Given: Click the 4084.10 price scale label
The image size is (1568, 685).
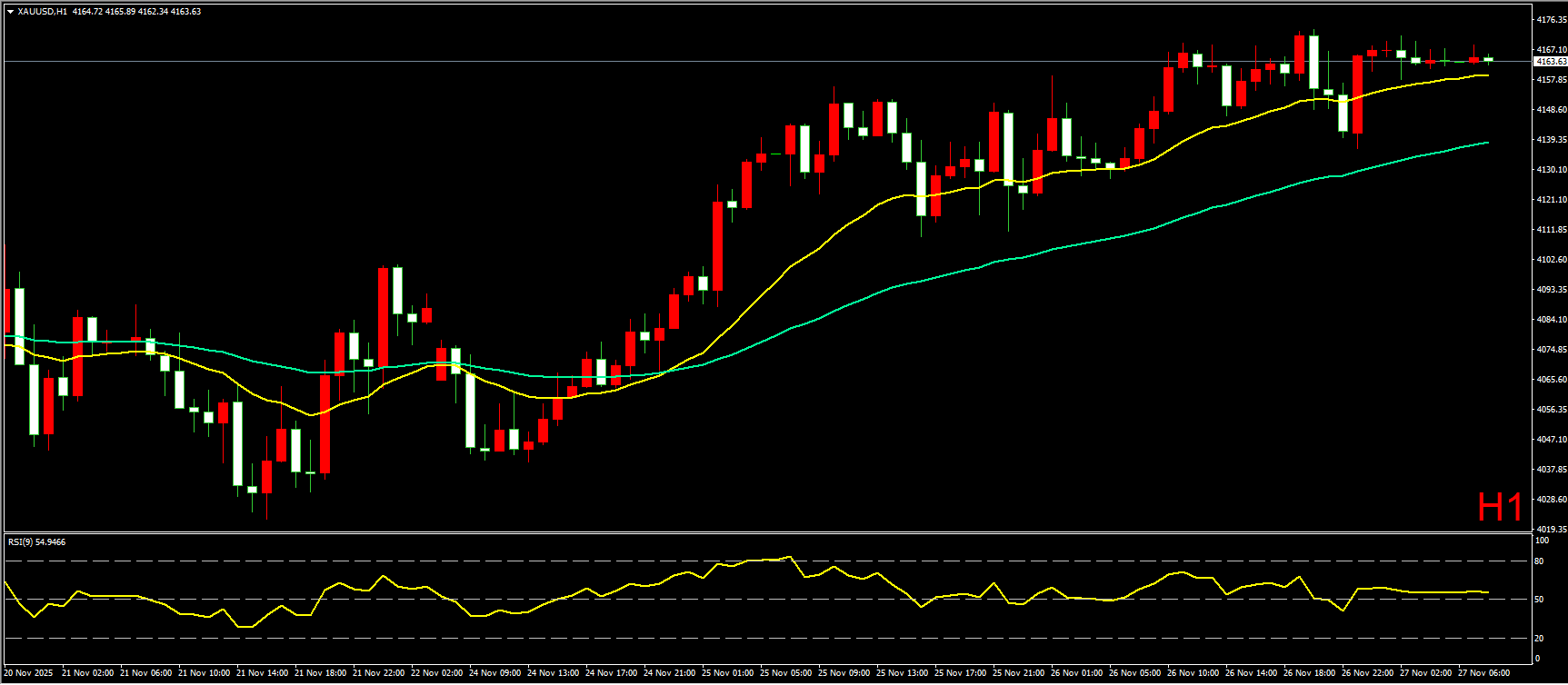Looking at the screenshot, I should point(1551,320).
